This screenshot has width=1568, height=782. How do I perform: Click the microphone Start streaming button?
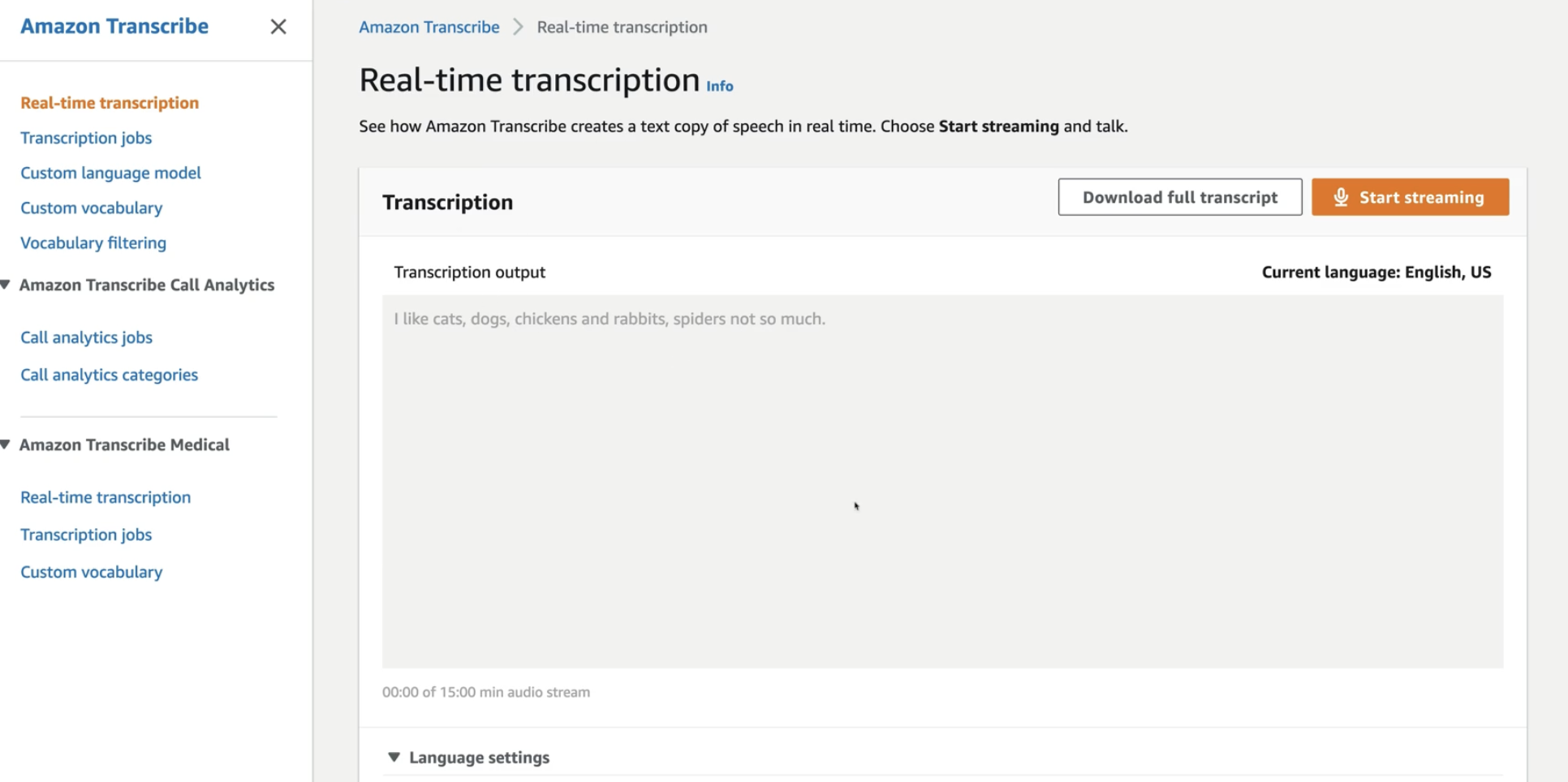[x=1410, y=197]
